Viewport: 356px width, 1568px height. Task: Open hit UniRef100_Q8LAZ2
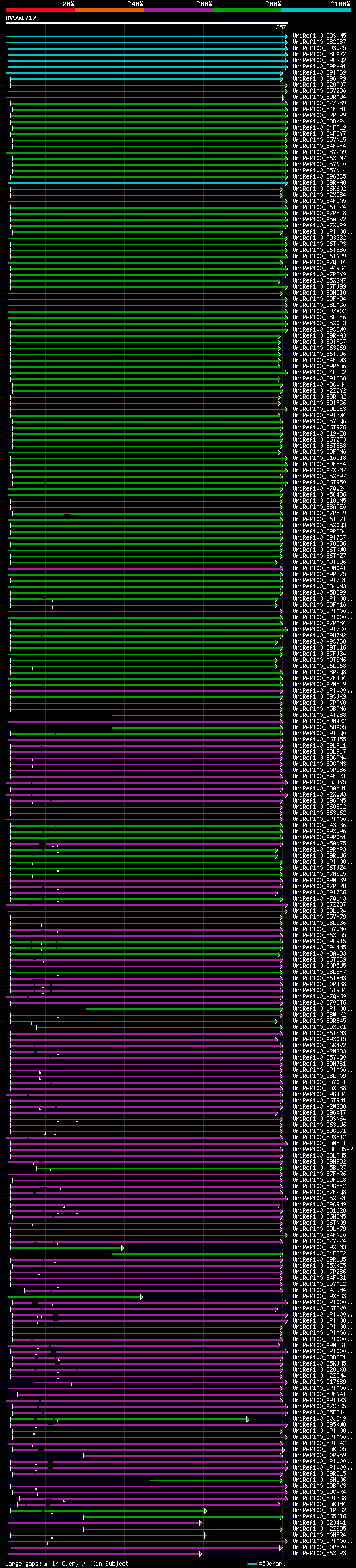tap(319, 54)
